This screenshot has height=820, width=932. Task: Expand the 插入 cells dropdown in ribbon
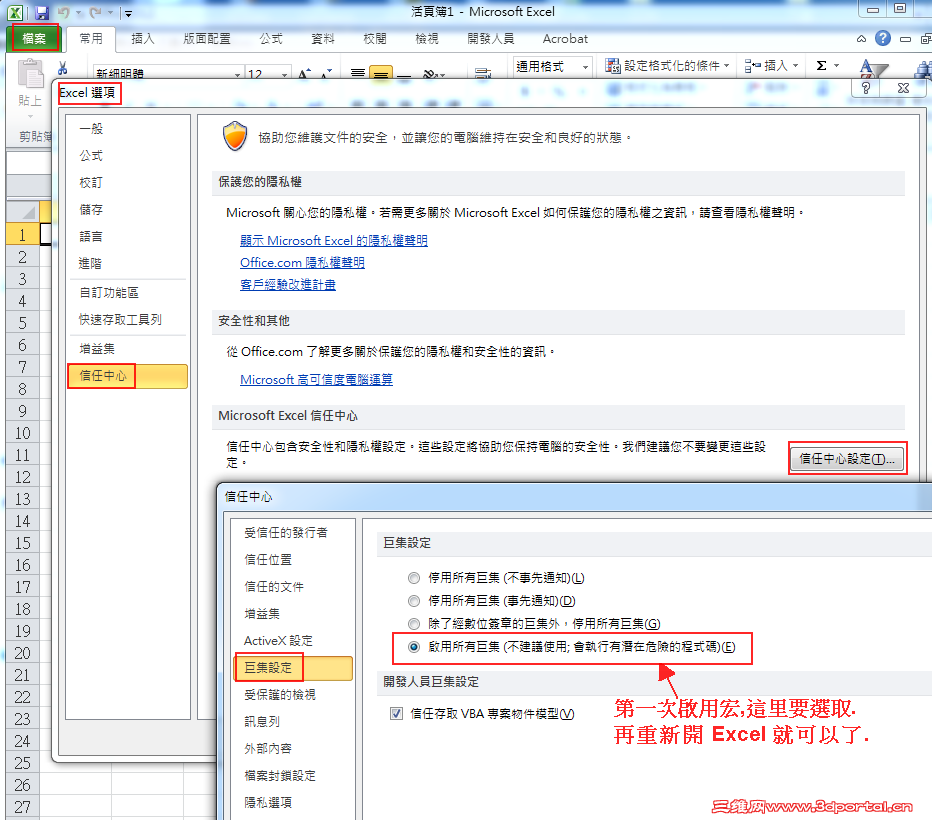795,65
